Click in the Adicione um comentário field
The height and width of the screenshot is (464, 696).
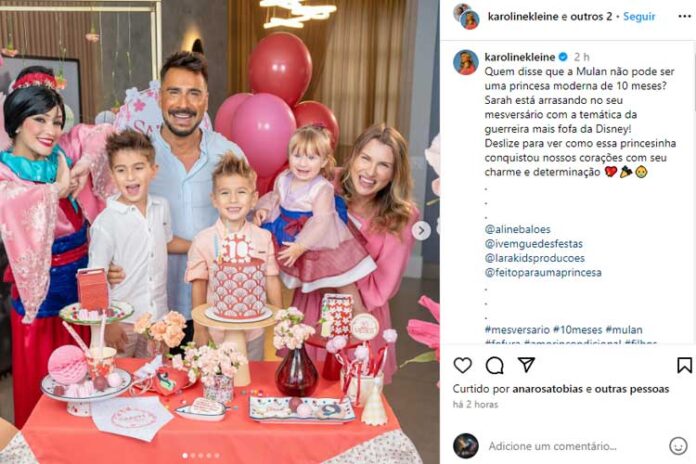(x=553, y=446)
